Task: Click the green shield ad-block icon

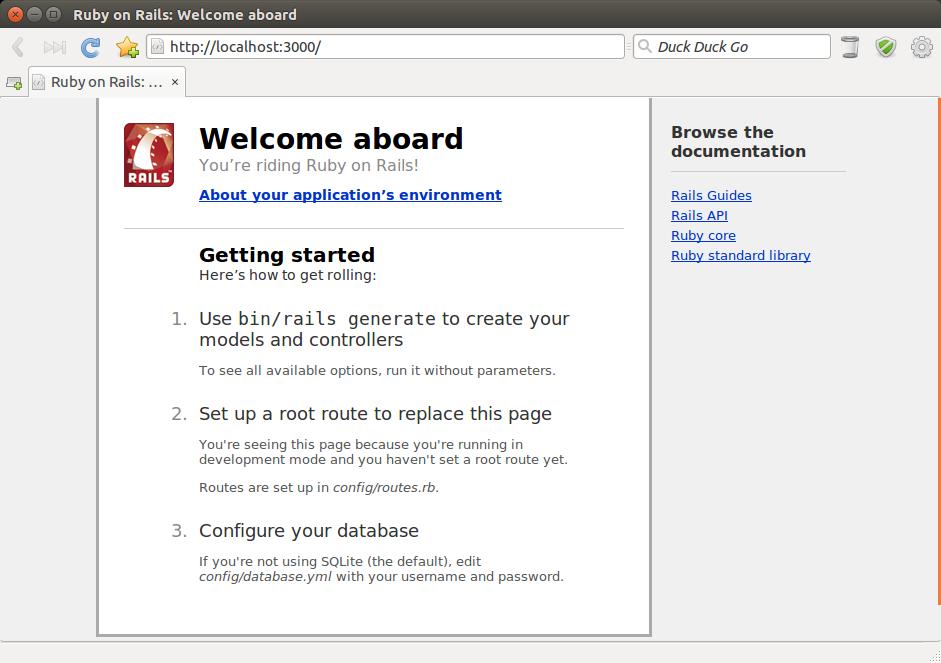Action: click(x=886, y=47)
